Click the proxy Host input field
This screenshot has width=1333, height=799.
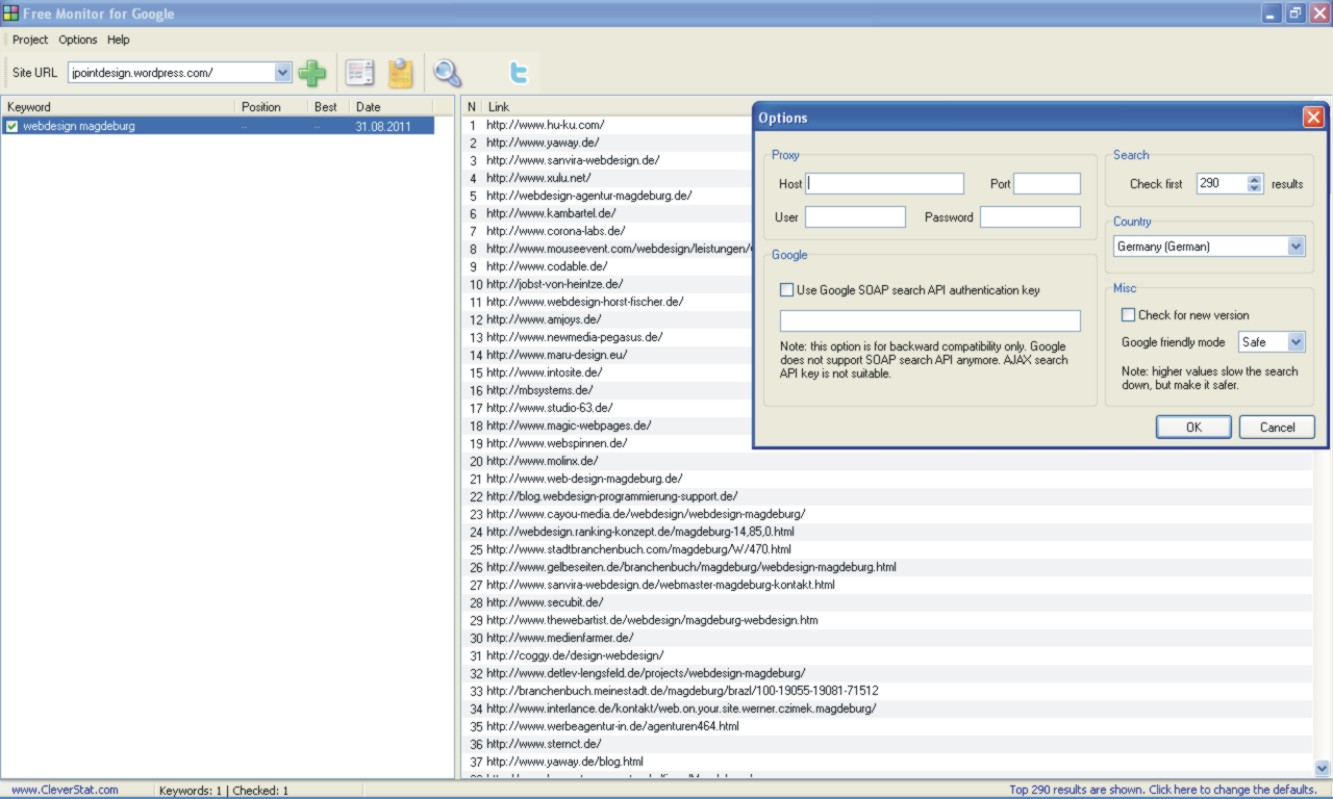(885, 184)
